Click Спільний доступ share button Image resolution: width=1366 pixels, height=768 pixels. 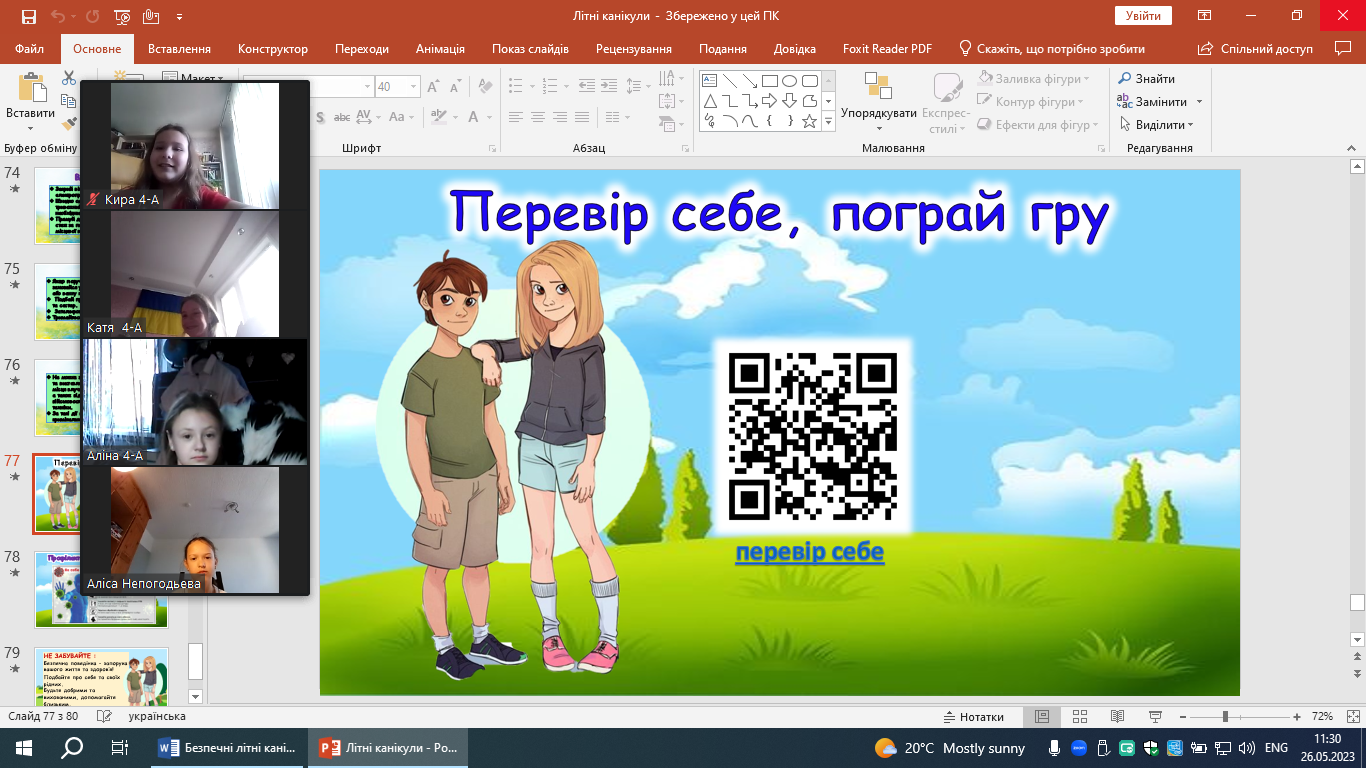[x=1255, y=49]
